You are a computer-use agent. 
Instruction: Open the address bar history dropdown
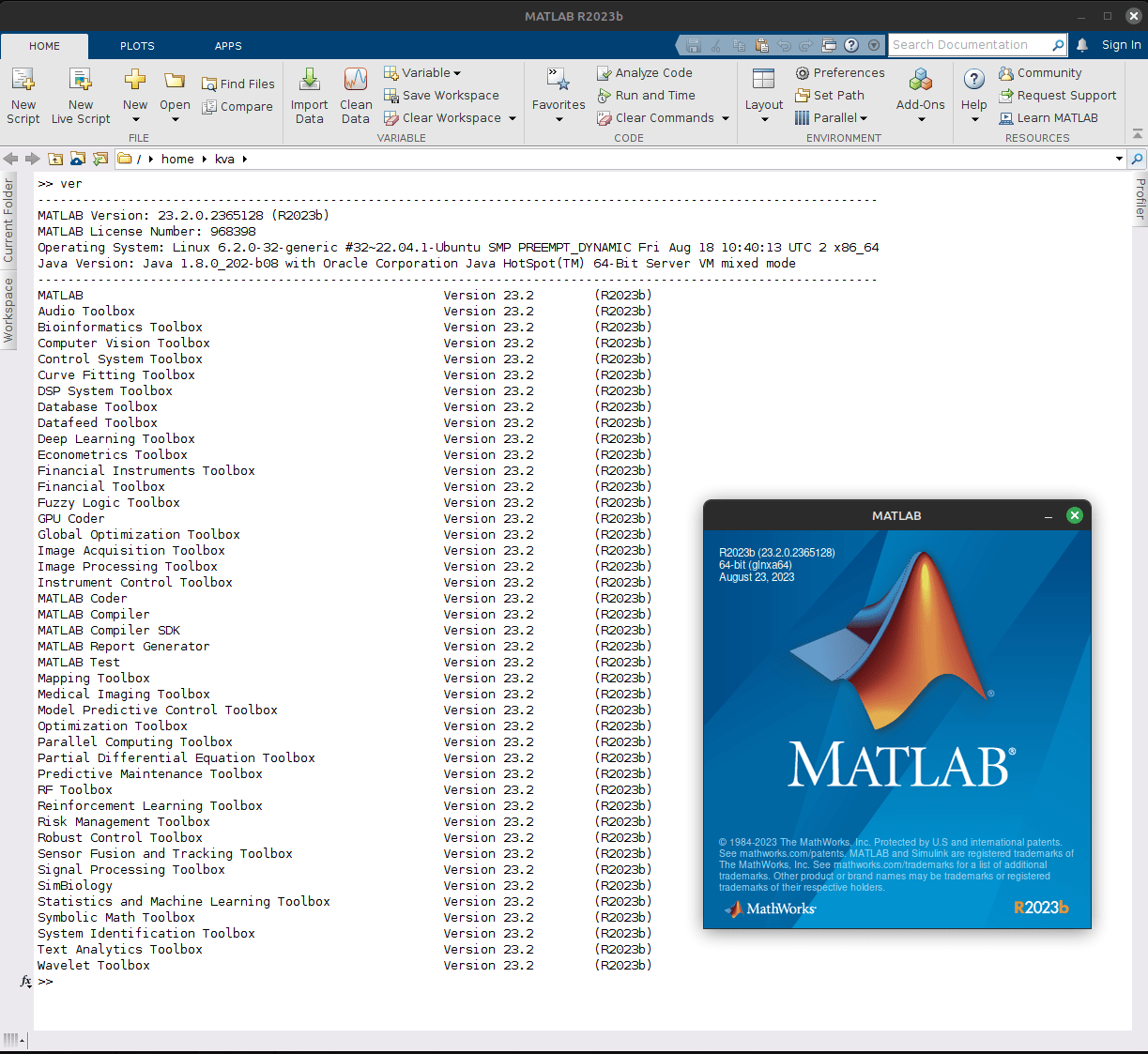[x=1119, y=159]
